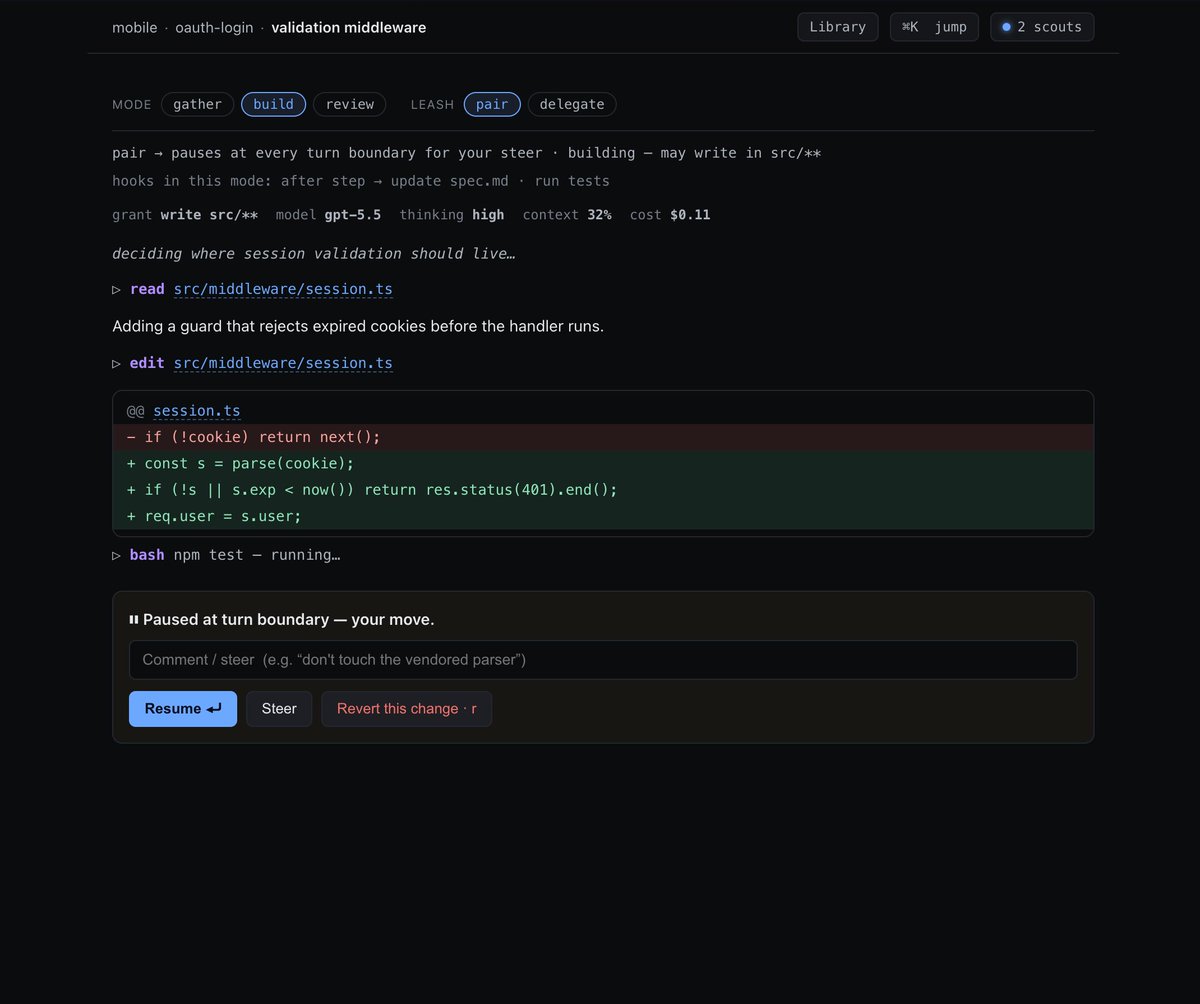
Task: Click the cost $0.11 value
Action: point(688,215)
